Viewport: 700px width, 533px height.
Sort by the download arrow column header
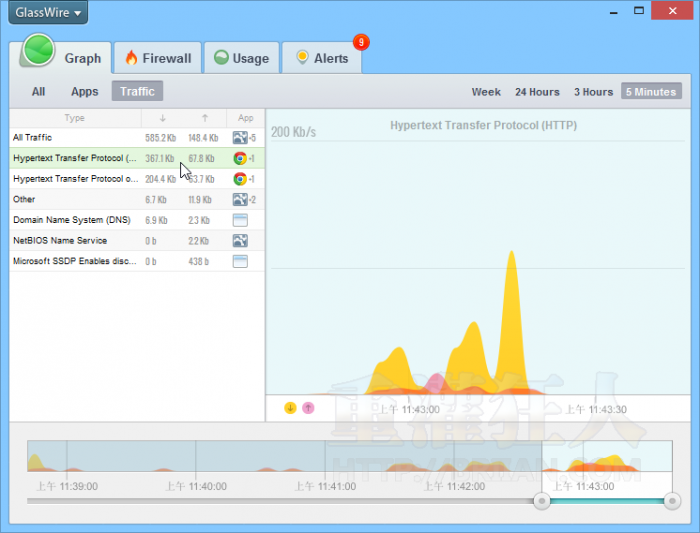coord(163,118)
